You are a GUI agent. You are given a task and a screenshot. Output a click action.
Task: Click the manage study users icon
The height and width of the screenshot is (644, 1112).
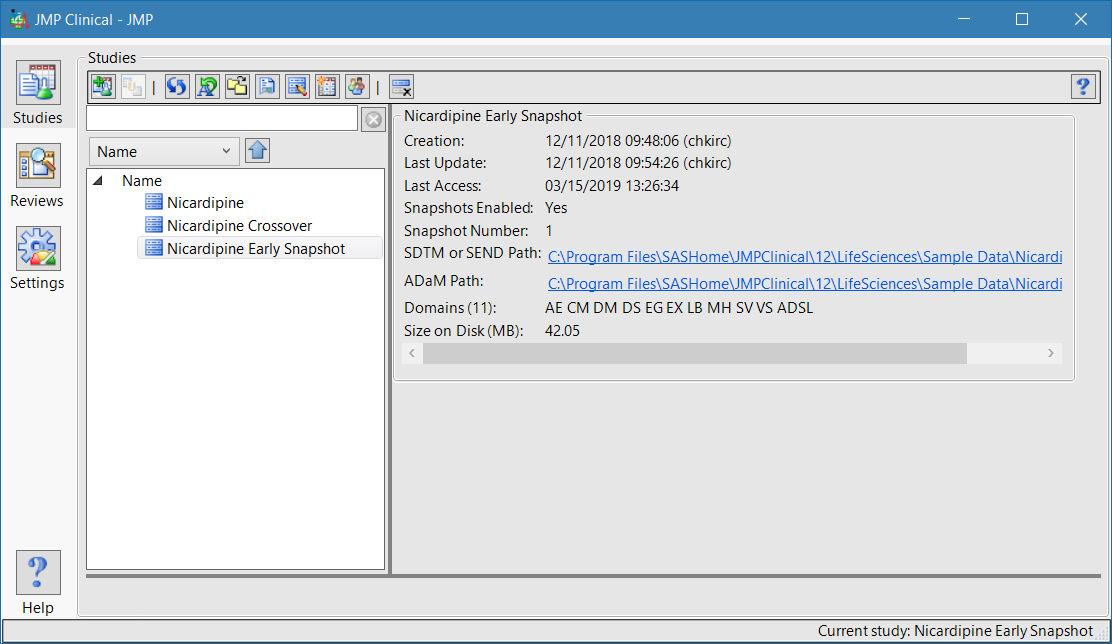[x=357, y=86]
